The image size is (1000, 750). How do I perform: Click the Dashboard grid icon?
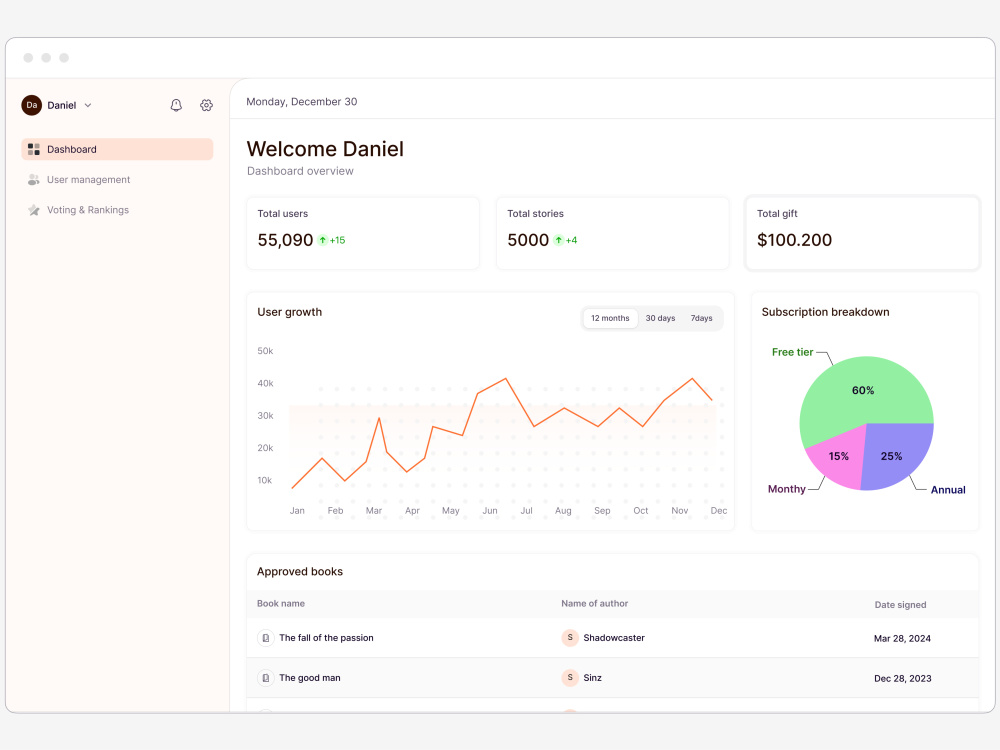click(x=34, y=149)
